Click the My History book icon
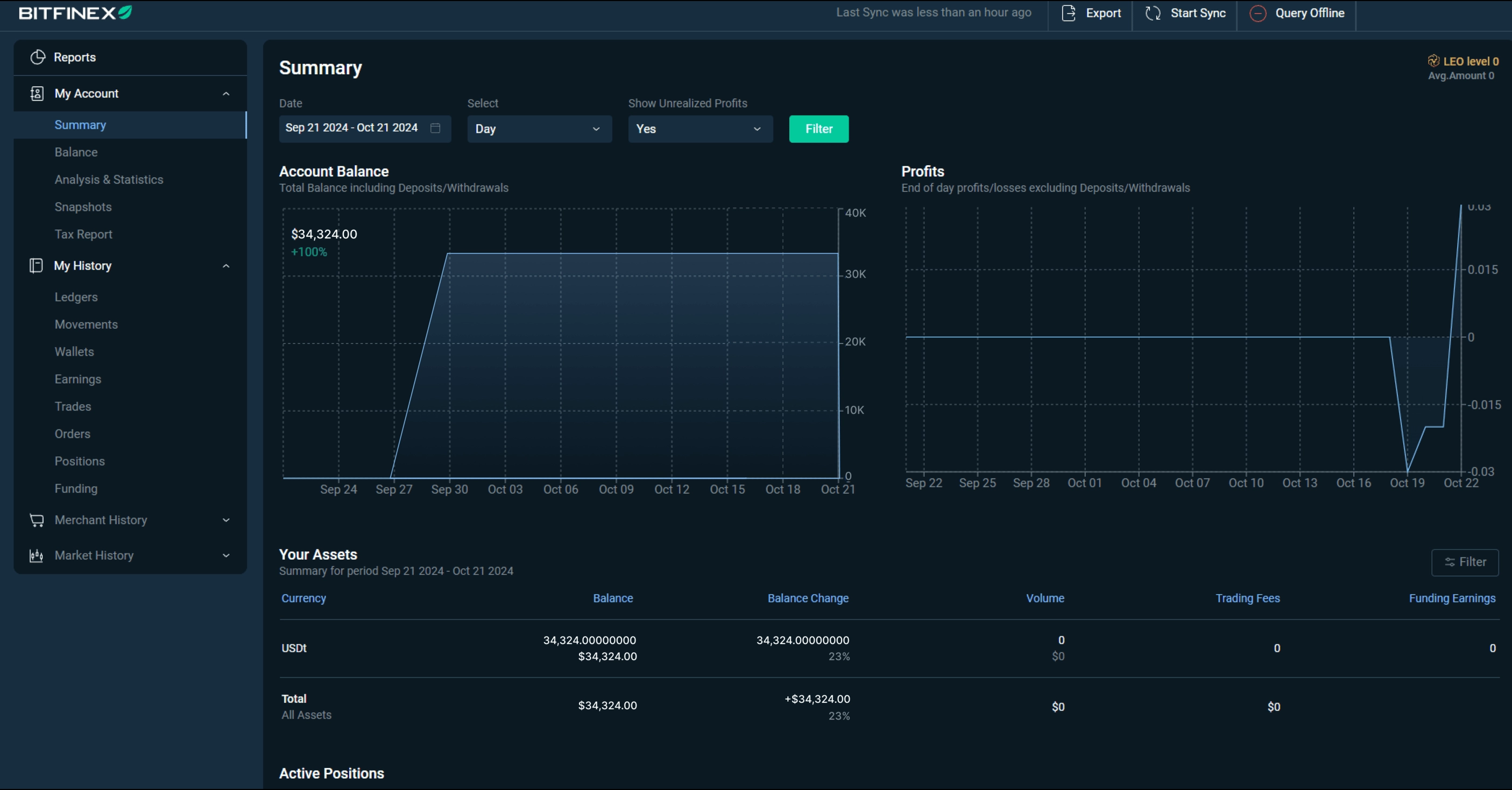The image size is (1512, 790). (x=36, y=266)
